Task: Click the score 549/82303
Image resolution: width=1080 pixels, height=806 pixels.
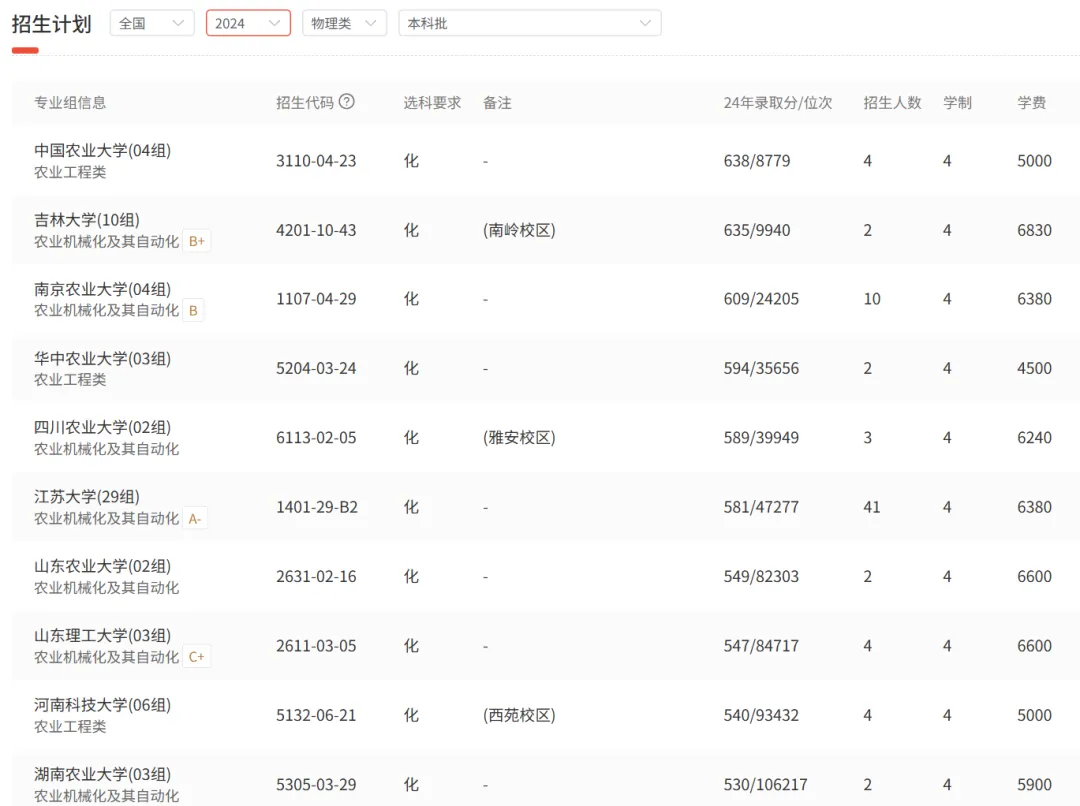Action: point(761,577)
